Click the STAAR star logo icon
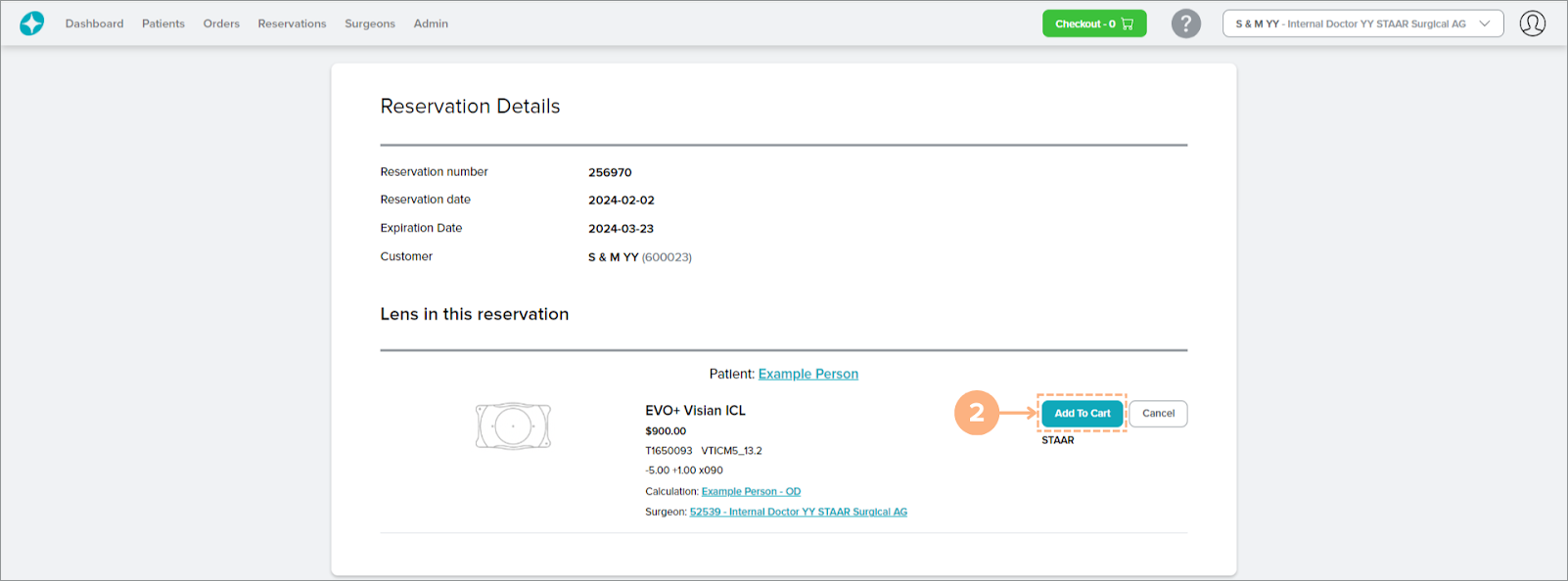1568x581 pixels. tap(31, 23)
